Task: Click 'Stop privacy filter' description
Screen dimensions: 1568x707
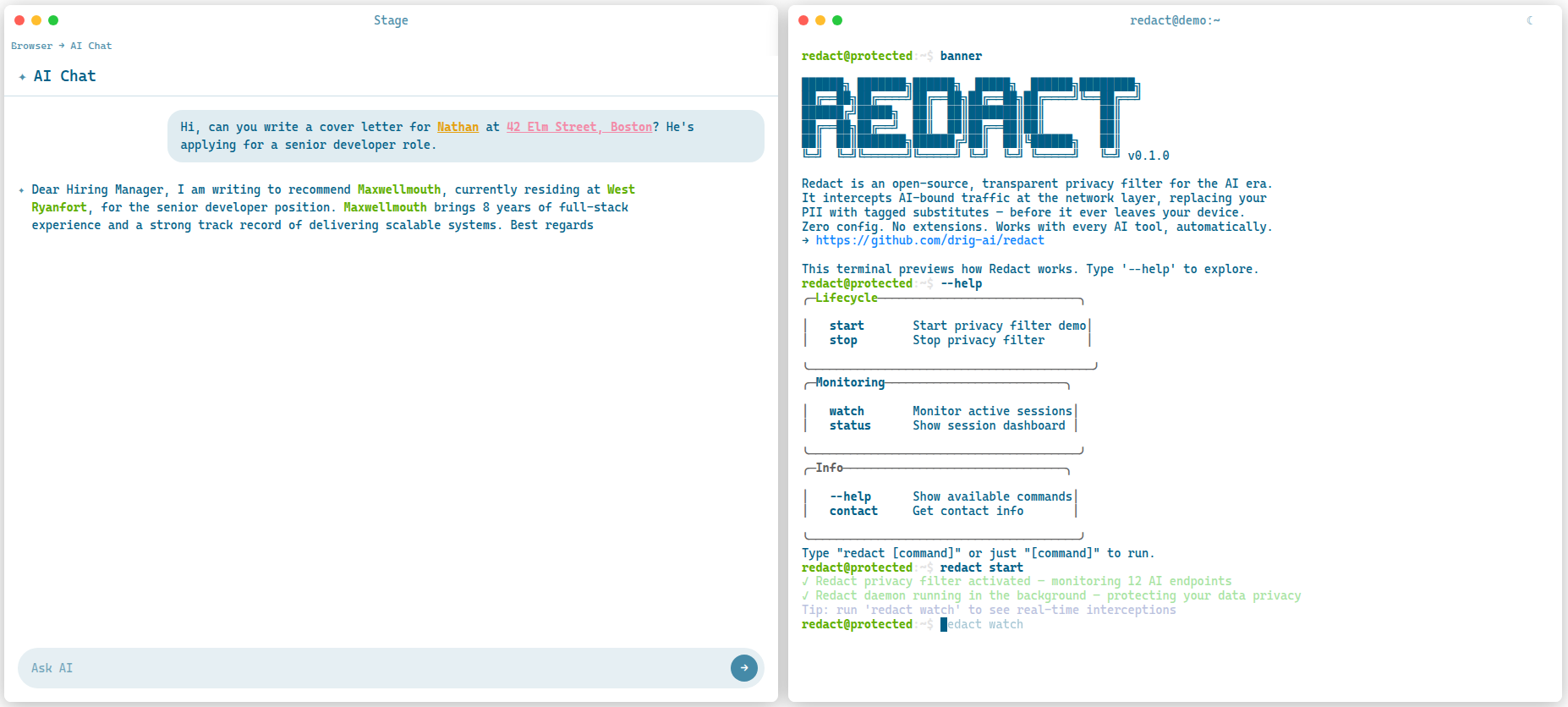Action: 979,340
